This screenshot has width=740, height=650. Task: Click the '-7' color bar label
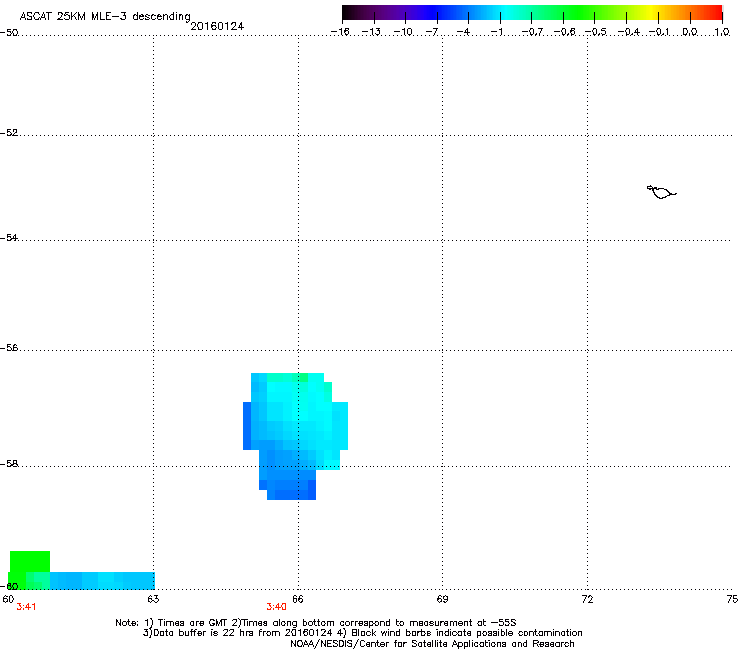432,32
